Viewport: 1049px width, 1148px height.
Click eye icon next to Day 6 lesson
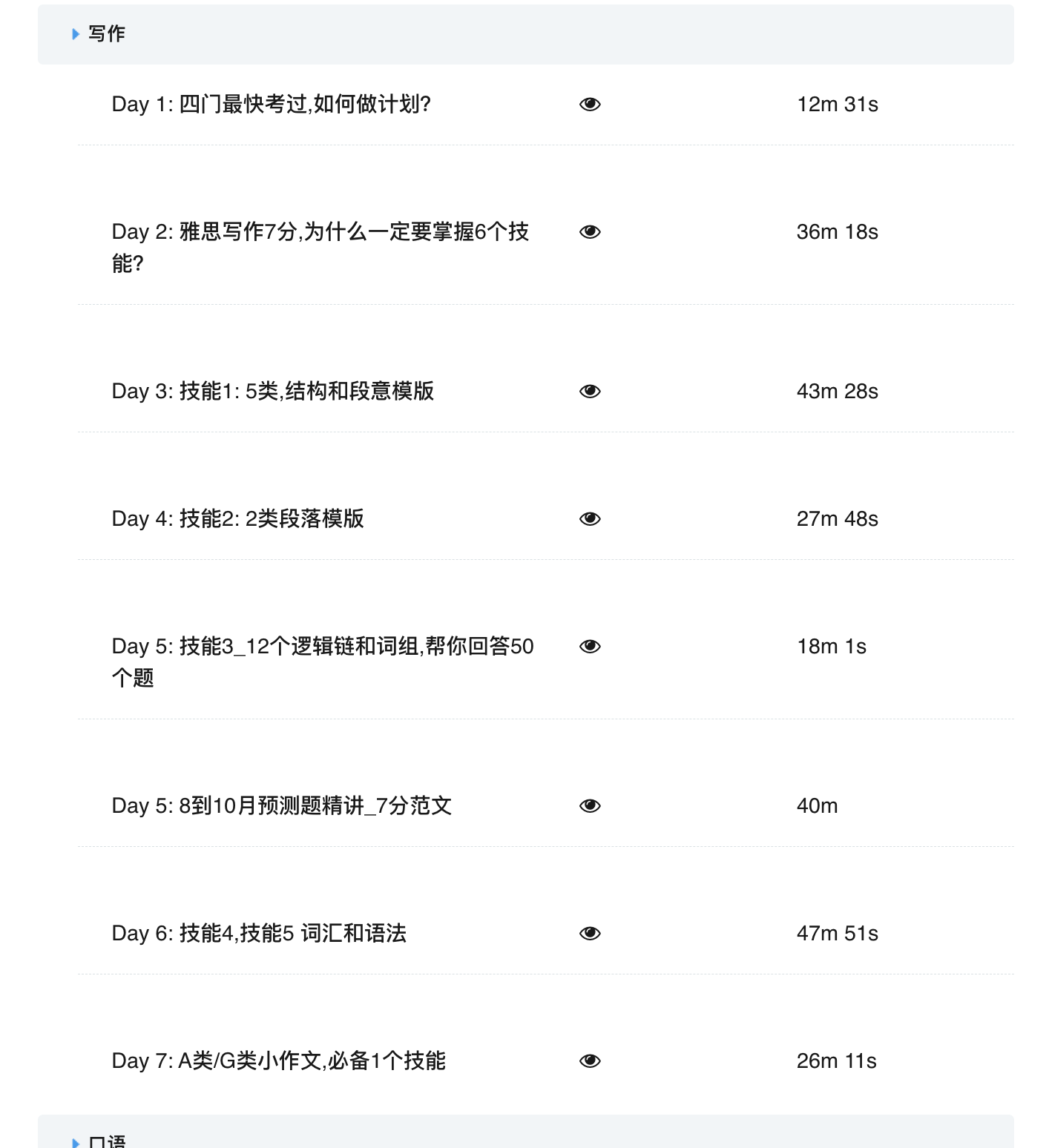(x=590, y=934)
